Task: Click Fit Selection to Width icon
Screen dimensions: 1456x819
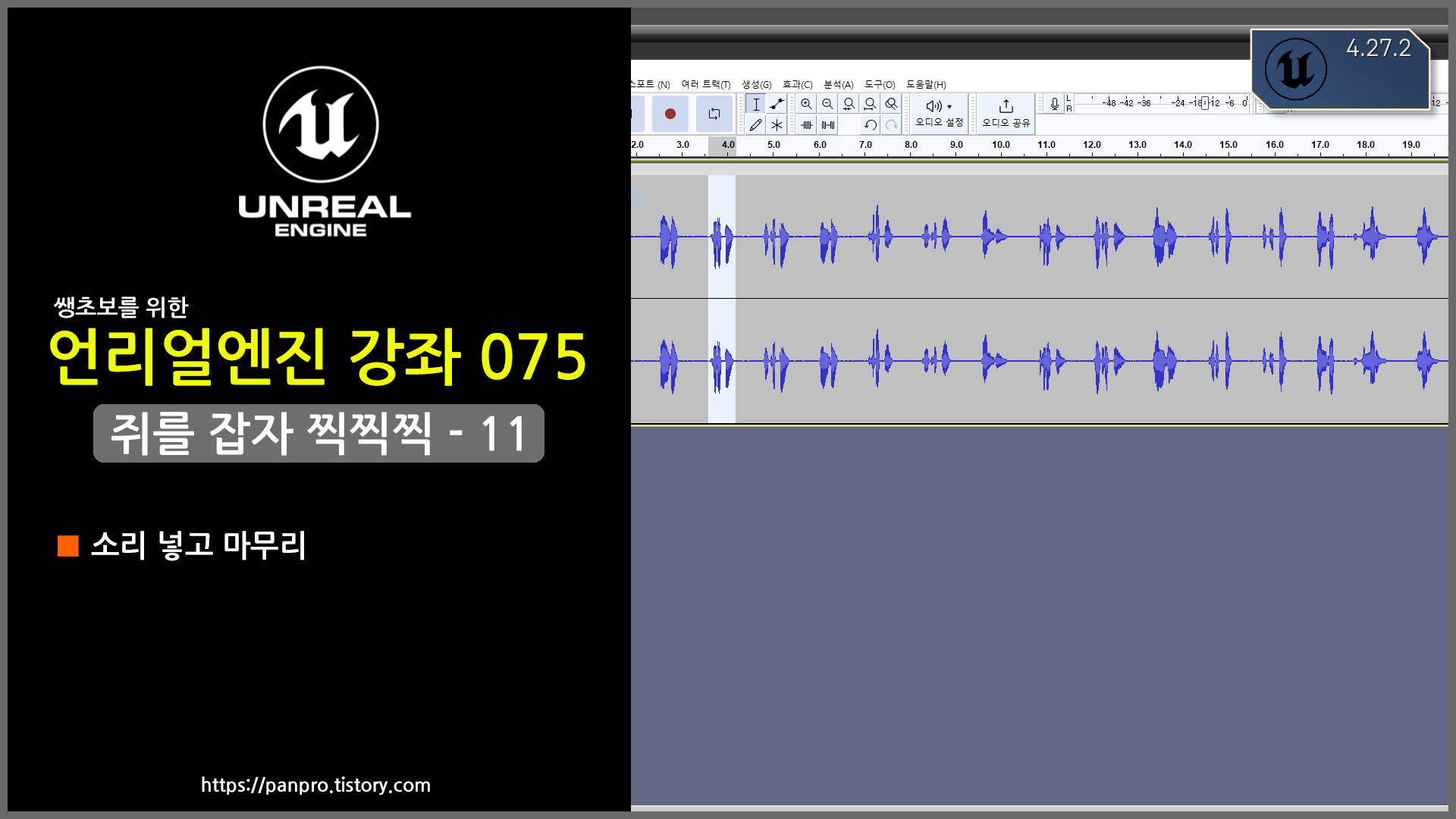Action: tap(849, 104)
